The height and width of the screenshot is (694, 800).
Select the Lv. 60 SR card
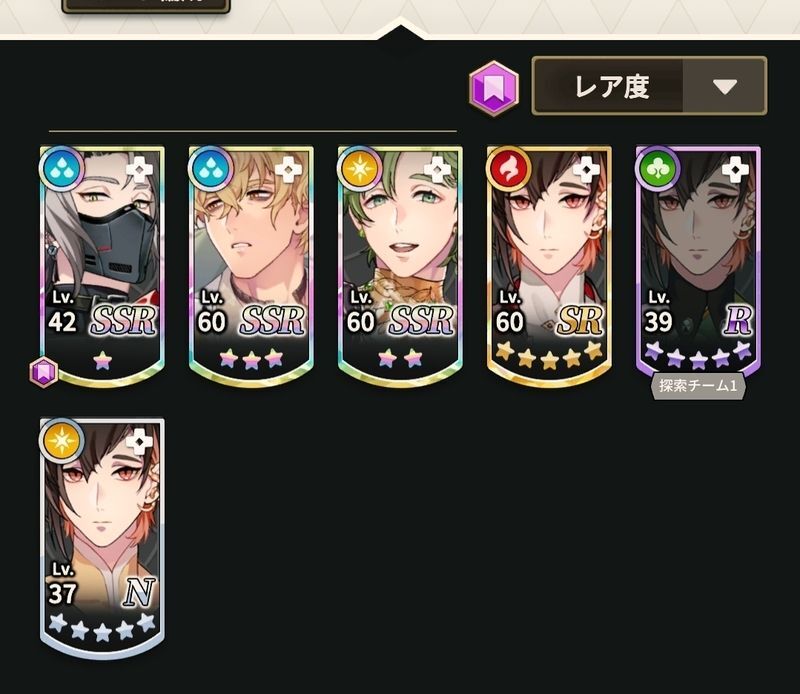pyautogui.click(x=549, y=266)
